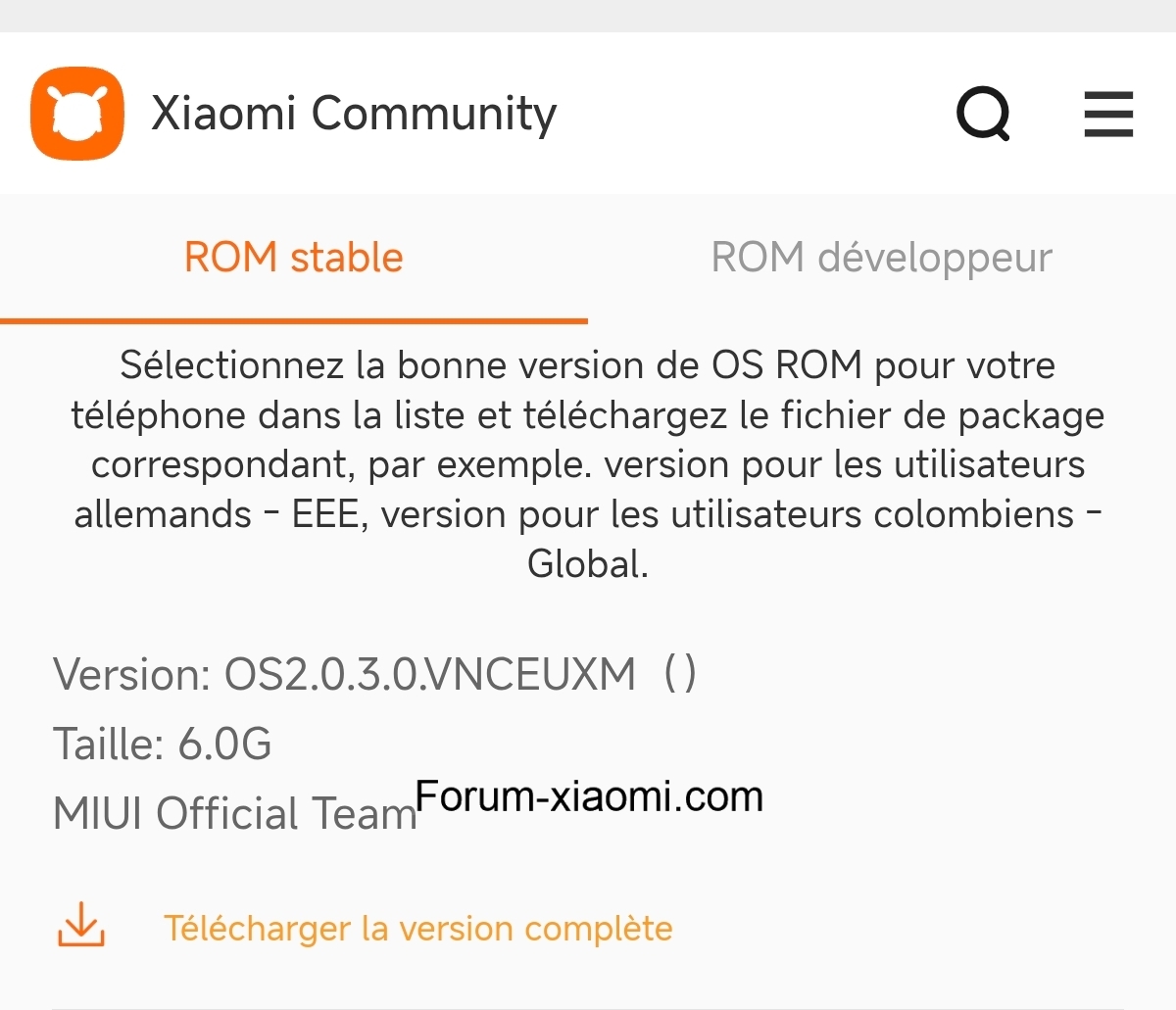The height and width of the screenshot is (1010, 1176).
Task: Click the Xiaomi Community title text
Action: [354, 114]
